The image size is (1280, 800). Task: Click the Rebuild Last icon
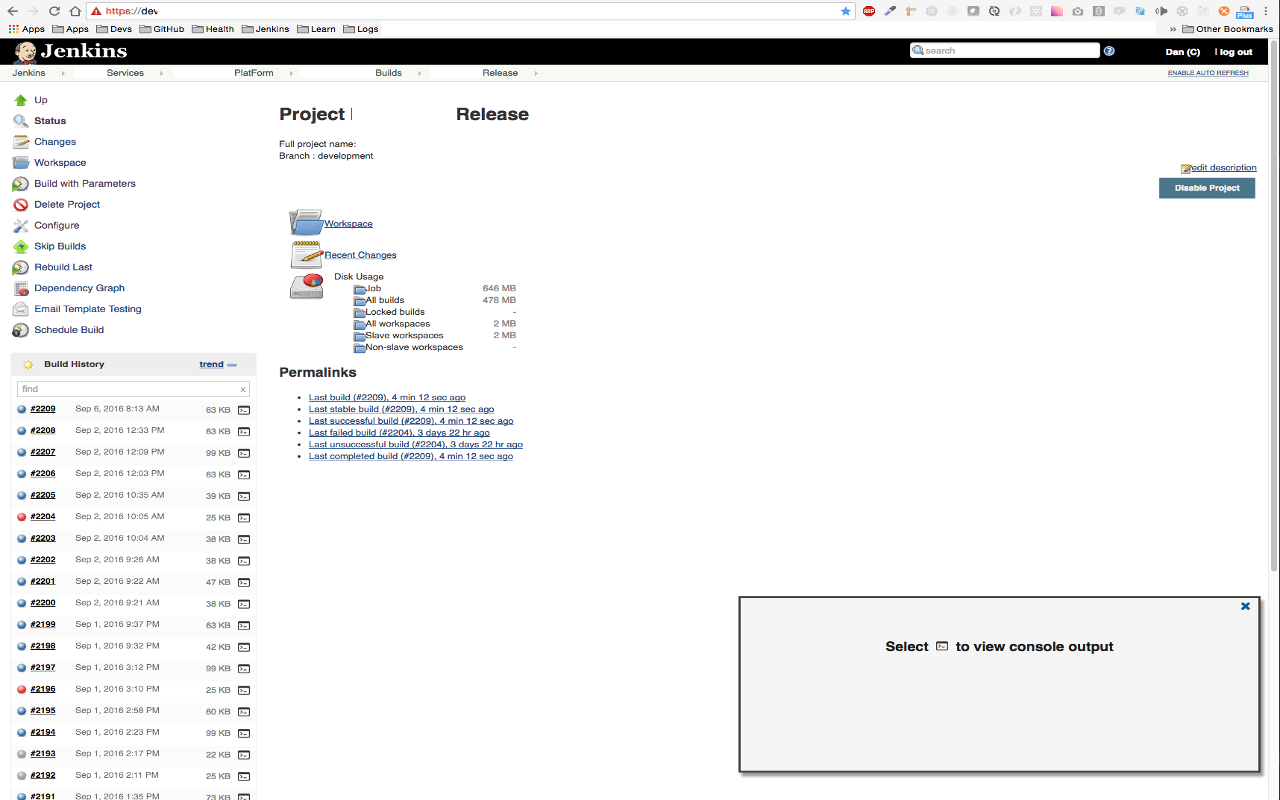(20, 267)
